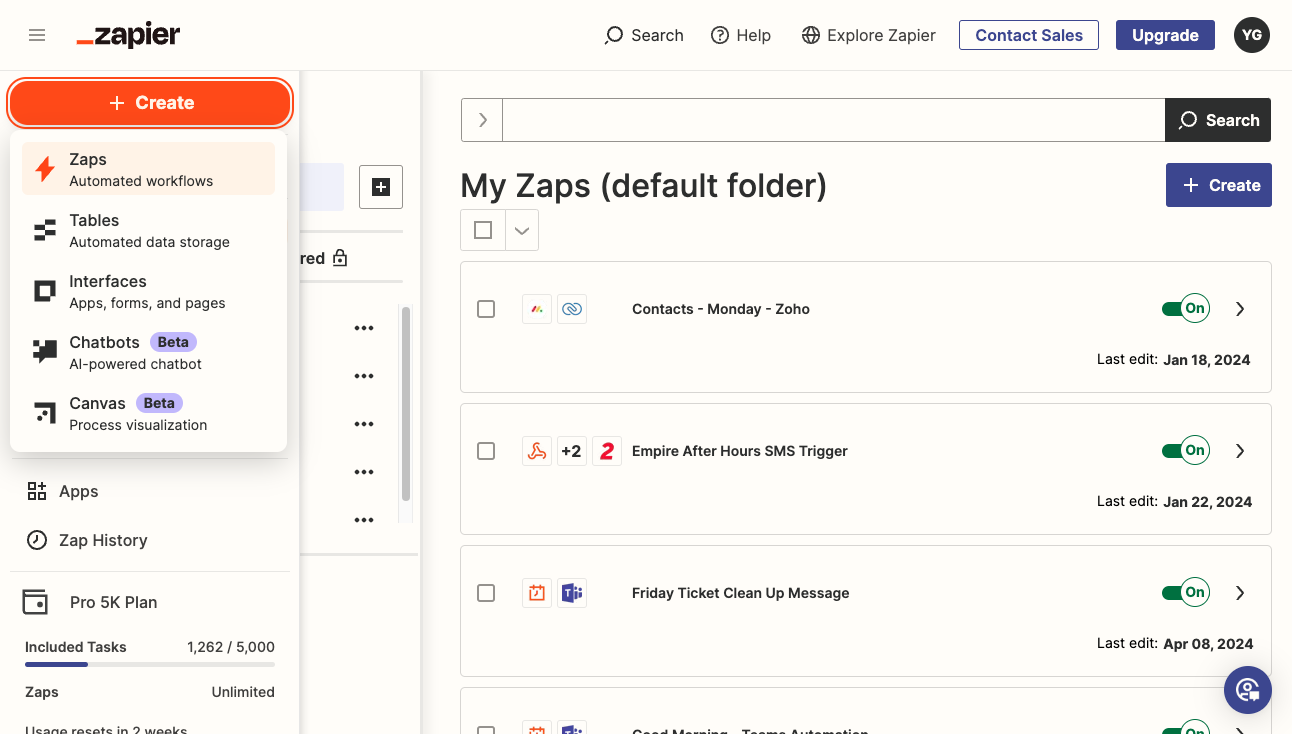Click the Contact Sales button

1029,35
